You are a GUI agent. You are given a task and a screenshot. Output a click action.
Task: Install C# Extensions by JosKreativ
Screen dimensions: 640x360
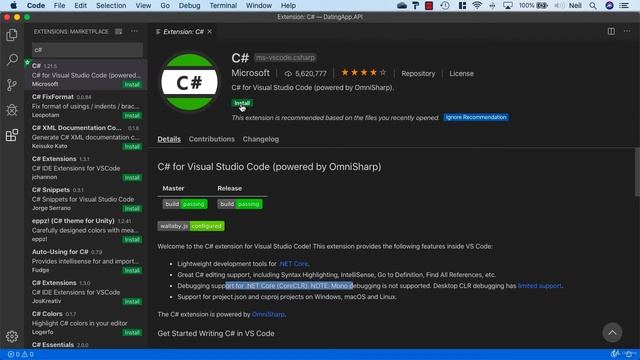click(132, 302)
